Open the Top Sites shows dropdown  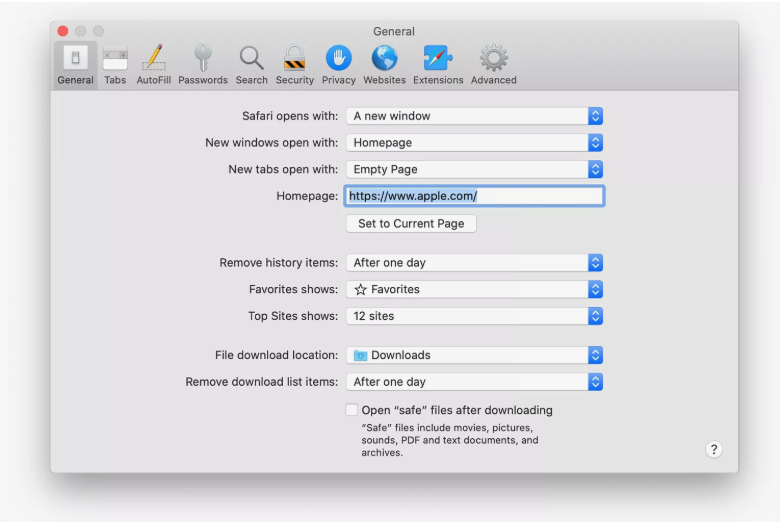(475, 316)
